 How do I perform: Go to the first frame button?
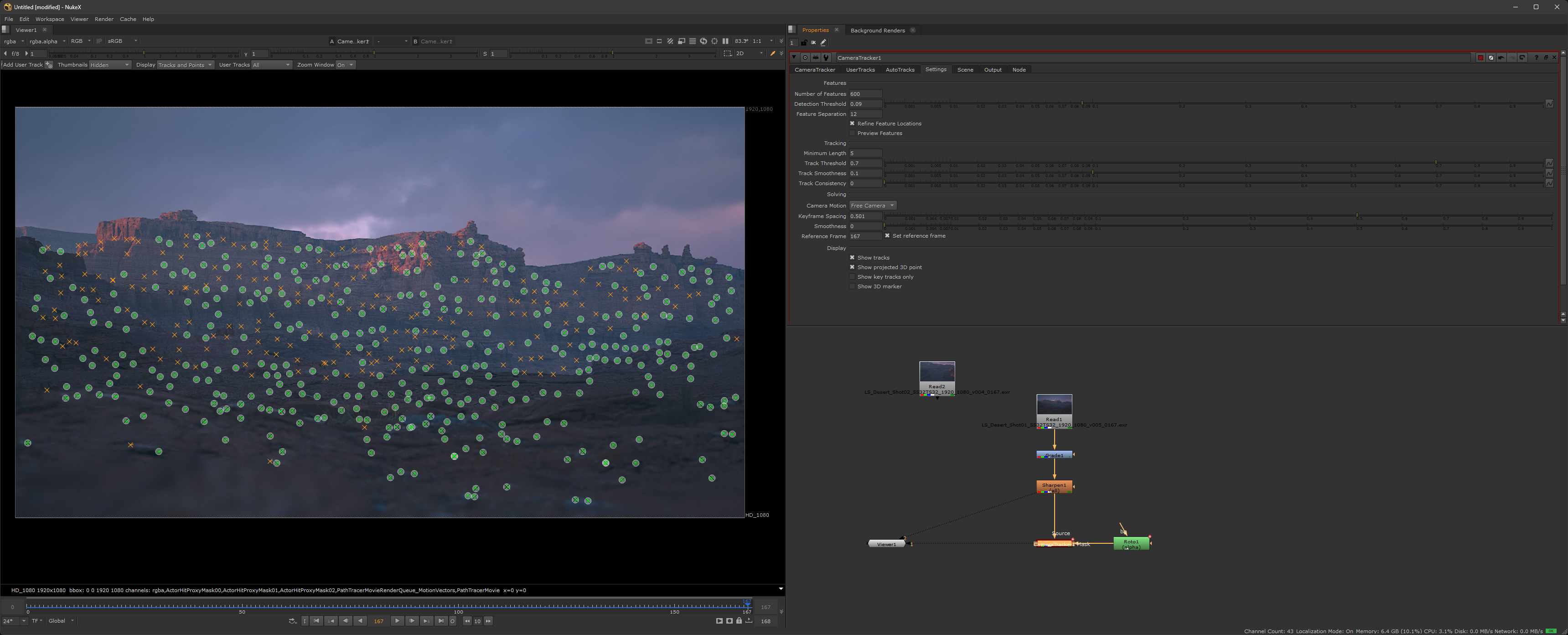pos(316,622)
